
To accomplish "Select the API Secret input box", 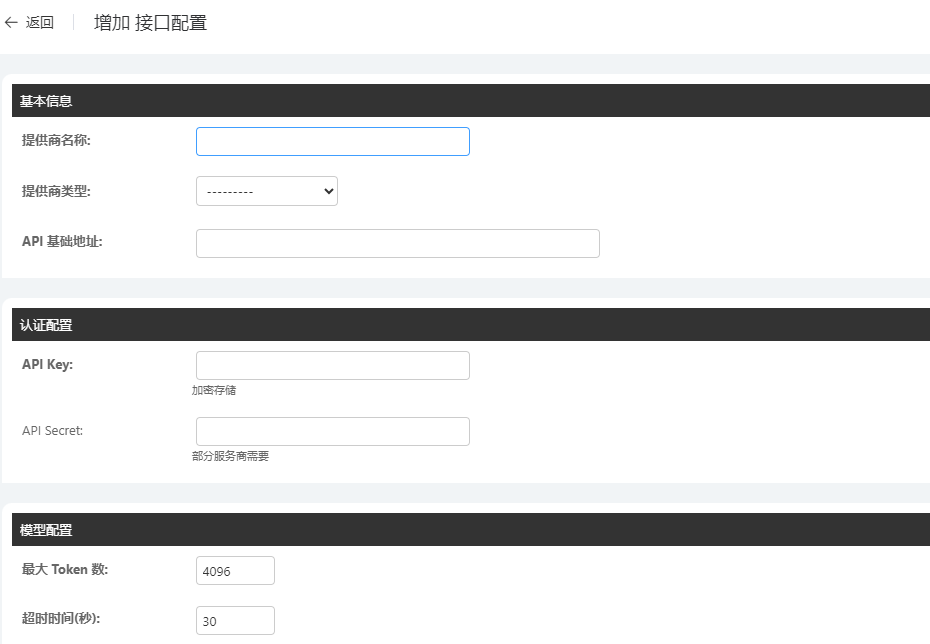I will [332, 431].
